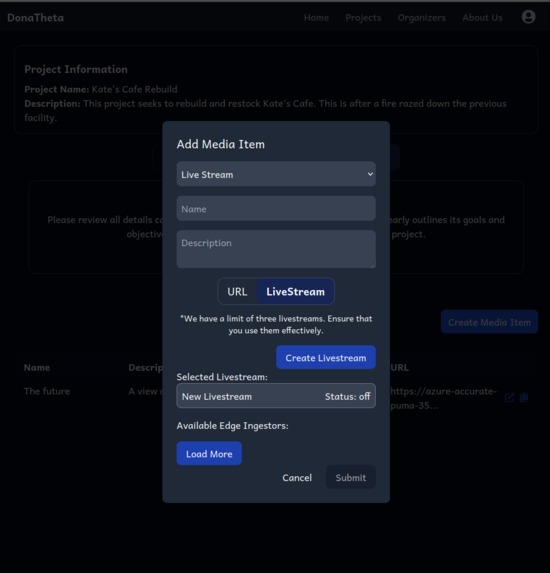Click the 'Selected Livestream:' label
Viewport: 550px width, 573px height.
coord(222,377)
